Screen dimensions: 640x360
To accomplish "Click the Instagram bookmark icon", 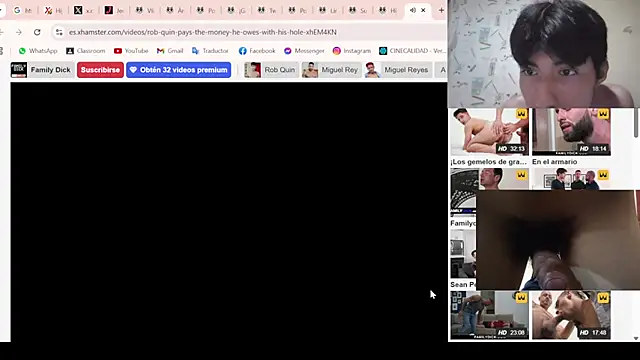I will point(336,51).
